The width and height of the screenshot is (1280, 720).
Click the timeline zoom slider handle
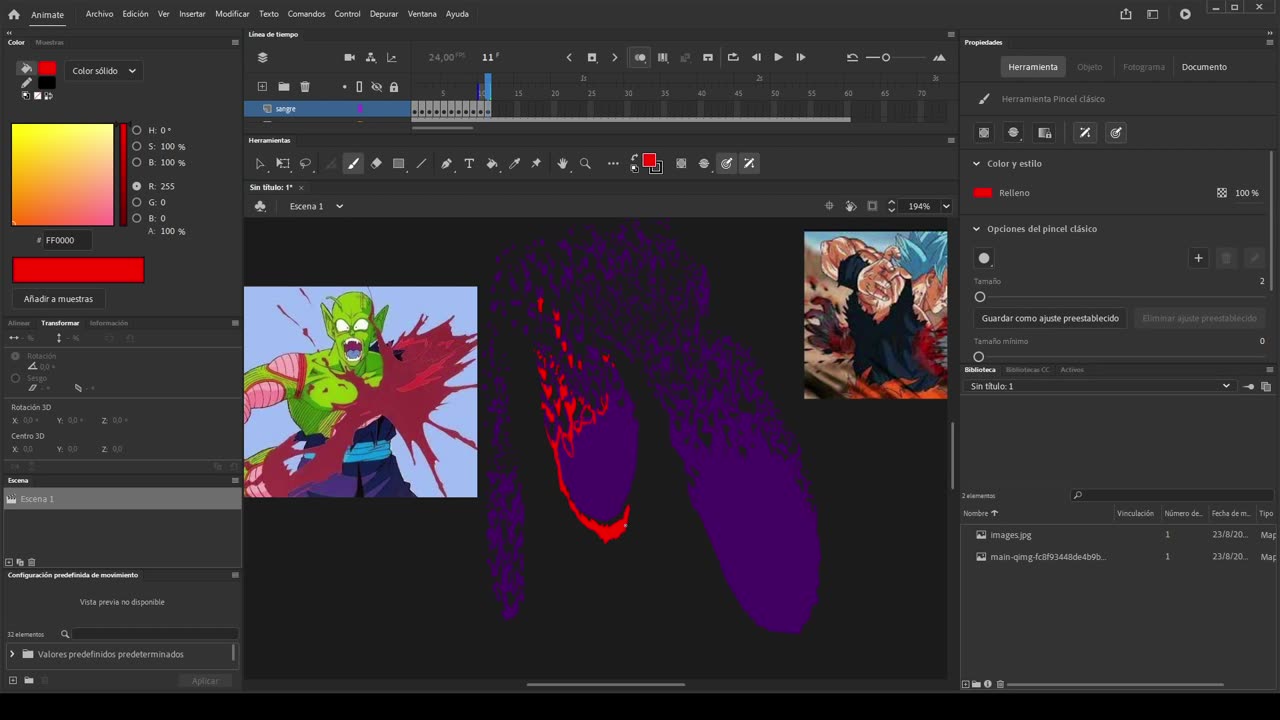click(886, 57)
